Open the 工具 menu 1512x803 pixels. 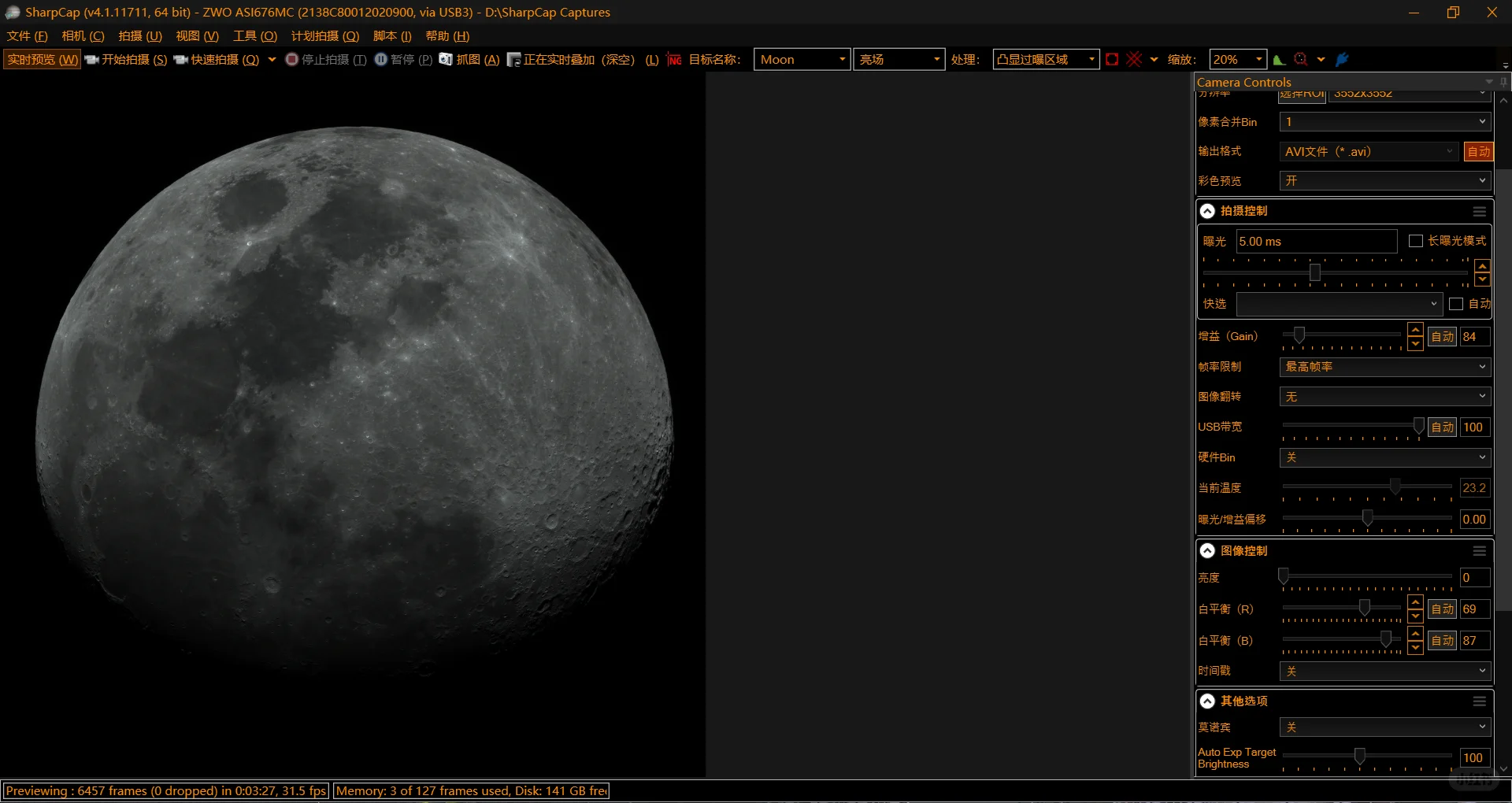coord(254,36)
